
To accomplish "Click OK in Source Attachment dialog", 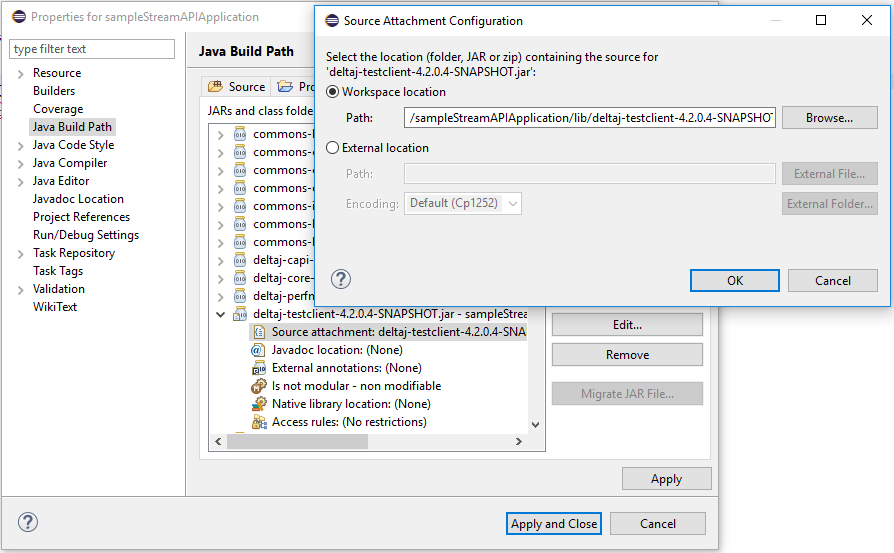I will pyautogui.click(x=734, y=280).
